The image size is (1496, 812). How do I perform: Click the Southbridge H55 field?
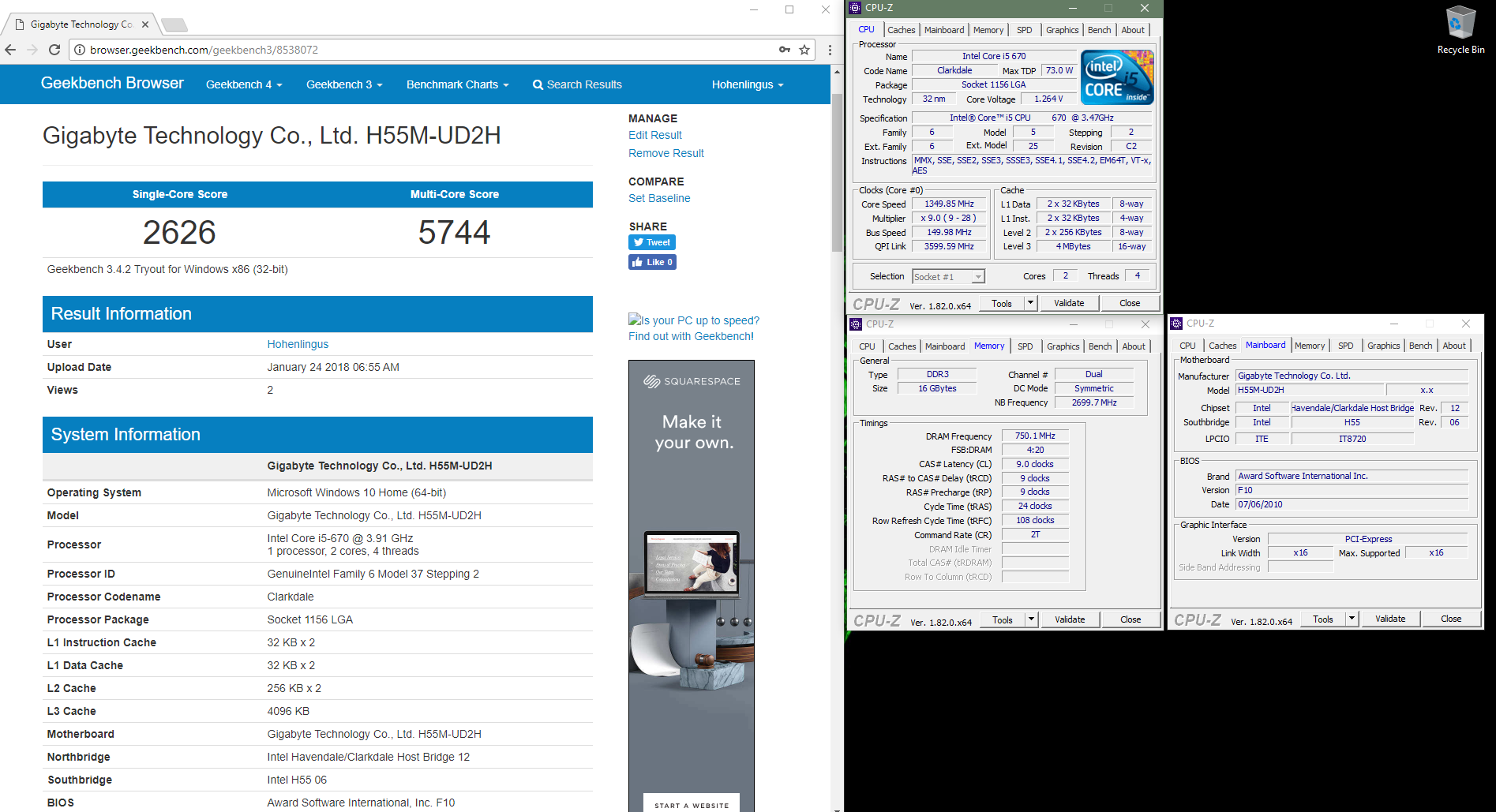pyautogui.click(x=1352, y=422)
